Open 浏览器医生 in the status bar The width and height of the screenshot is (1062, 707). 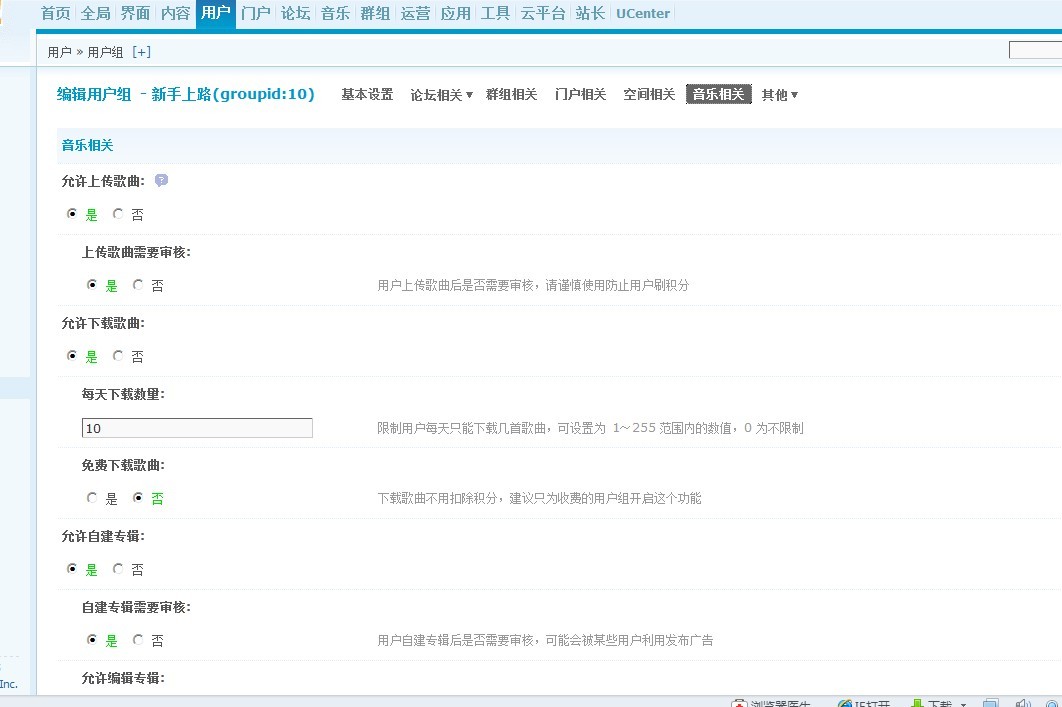770,703
